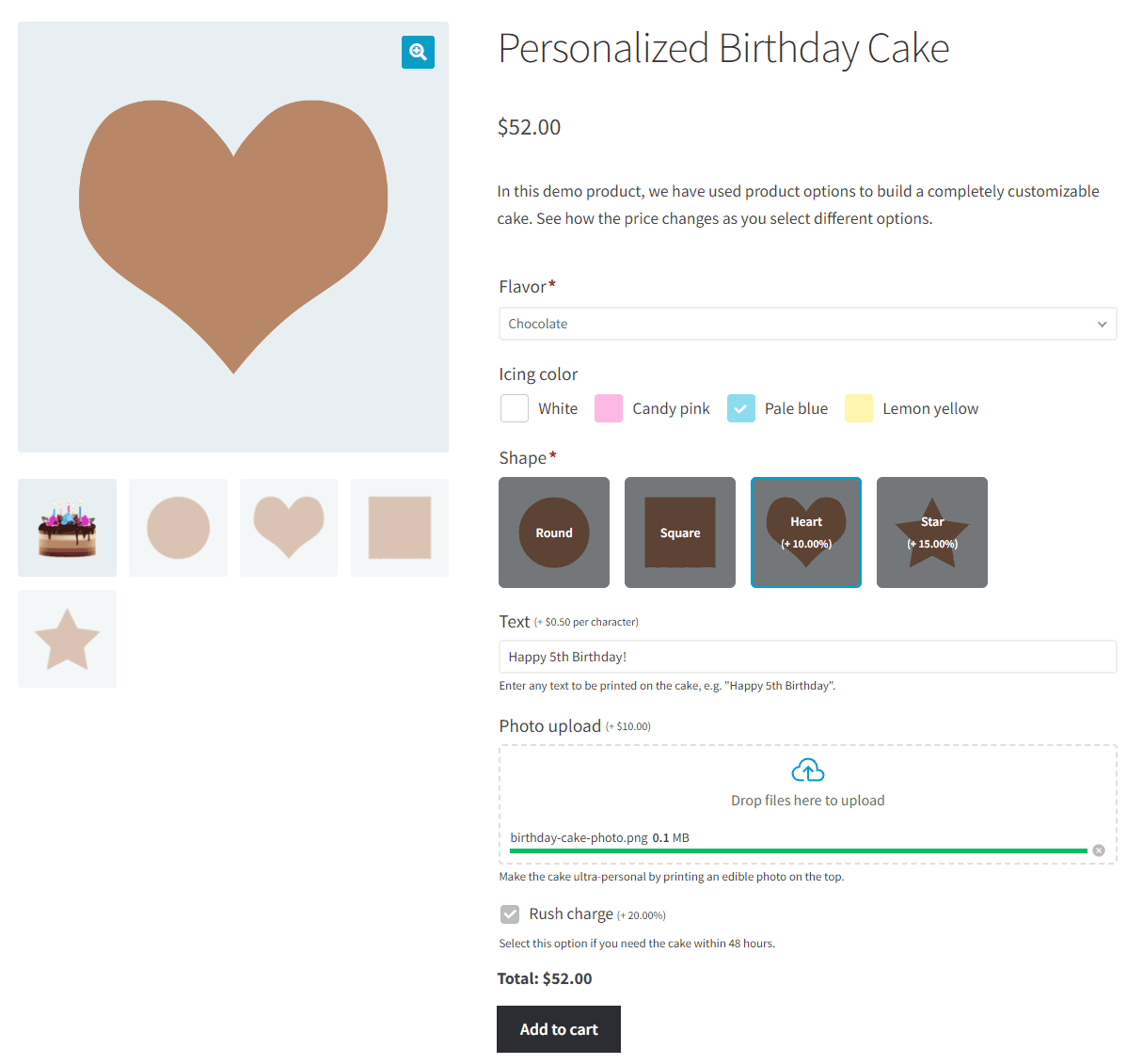The width and height of the screenshot is (1143, 1064).
Task: Click the image zoom magnifier icon
Action: (418, 52)
